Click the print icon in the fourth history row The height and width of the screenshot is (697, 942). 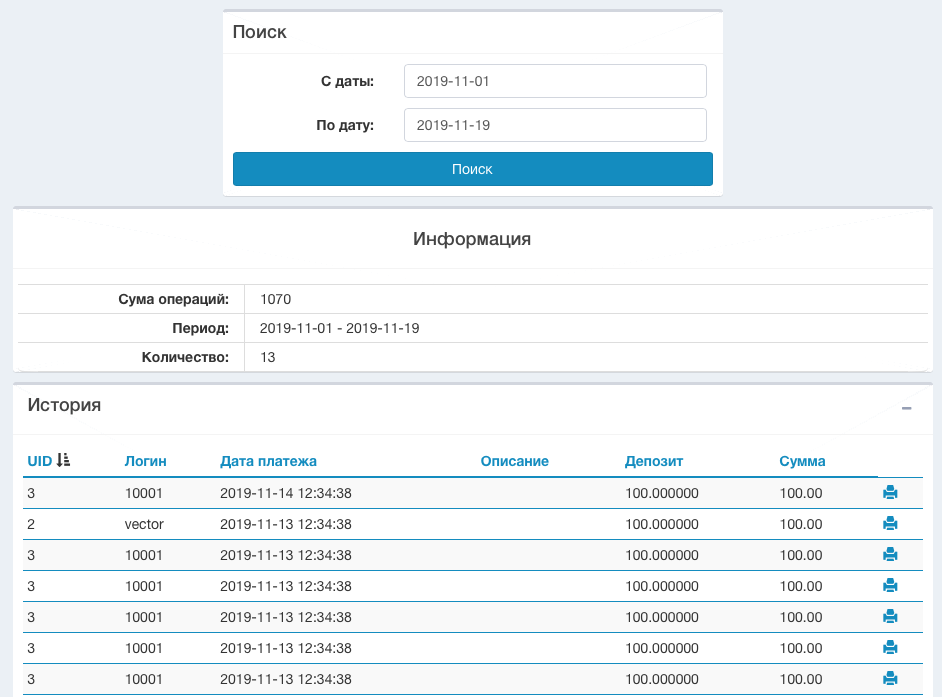point(890,586)
